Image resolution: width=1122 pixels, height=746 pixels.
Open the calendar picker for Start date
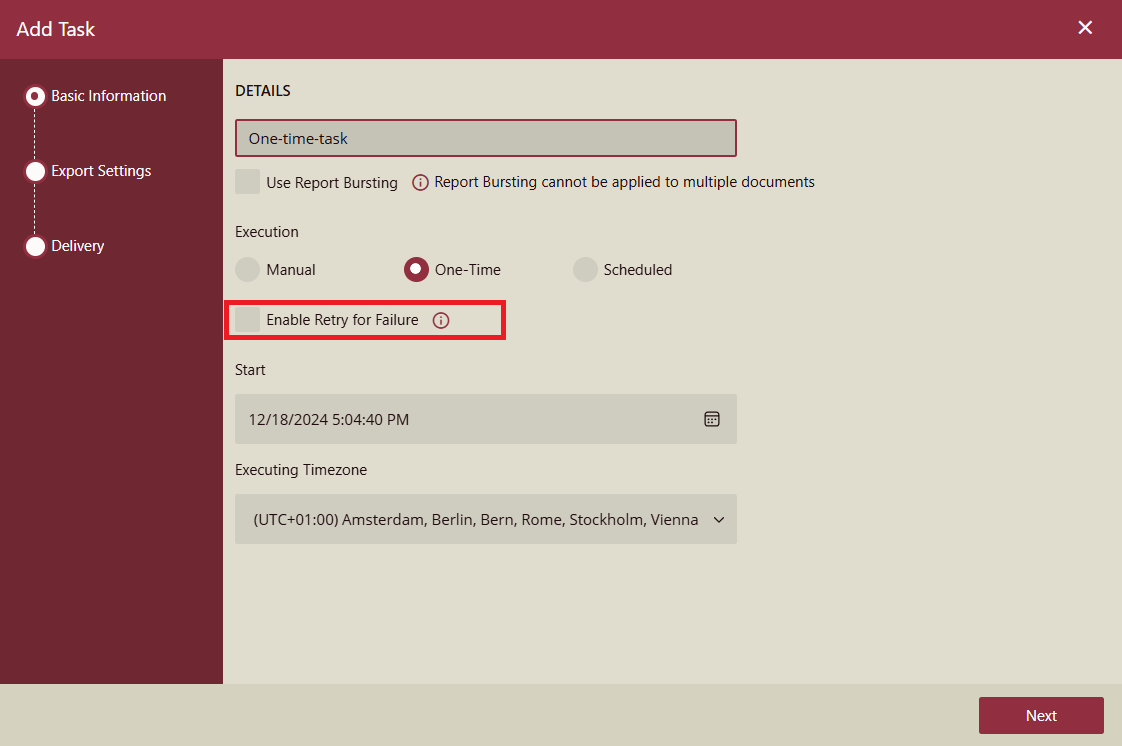tap(711, 419)
